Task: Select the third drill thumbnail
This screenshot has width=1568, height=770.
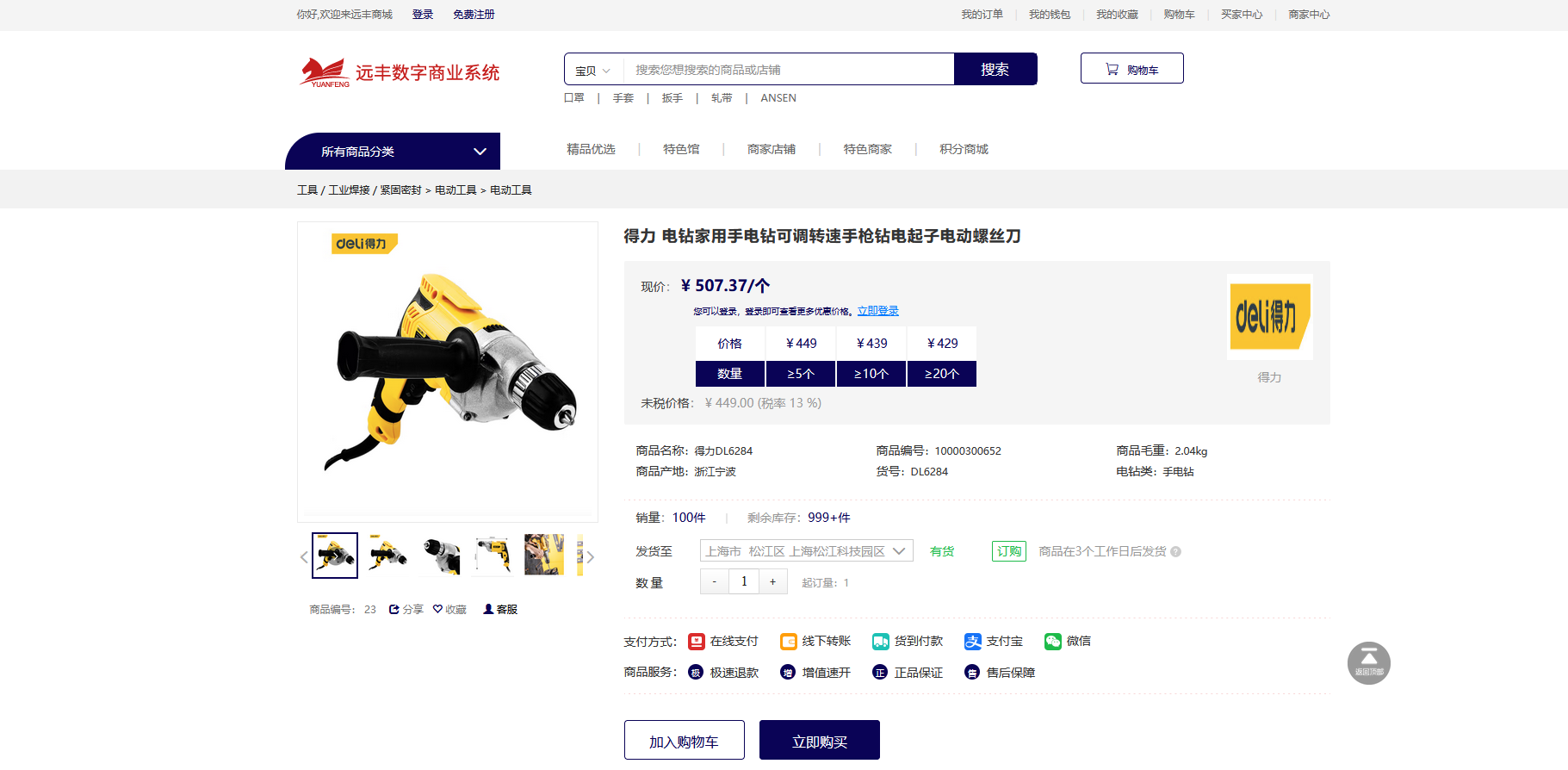Action: coord(440,555)
